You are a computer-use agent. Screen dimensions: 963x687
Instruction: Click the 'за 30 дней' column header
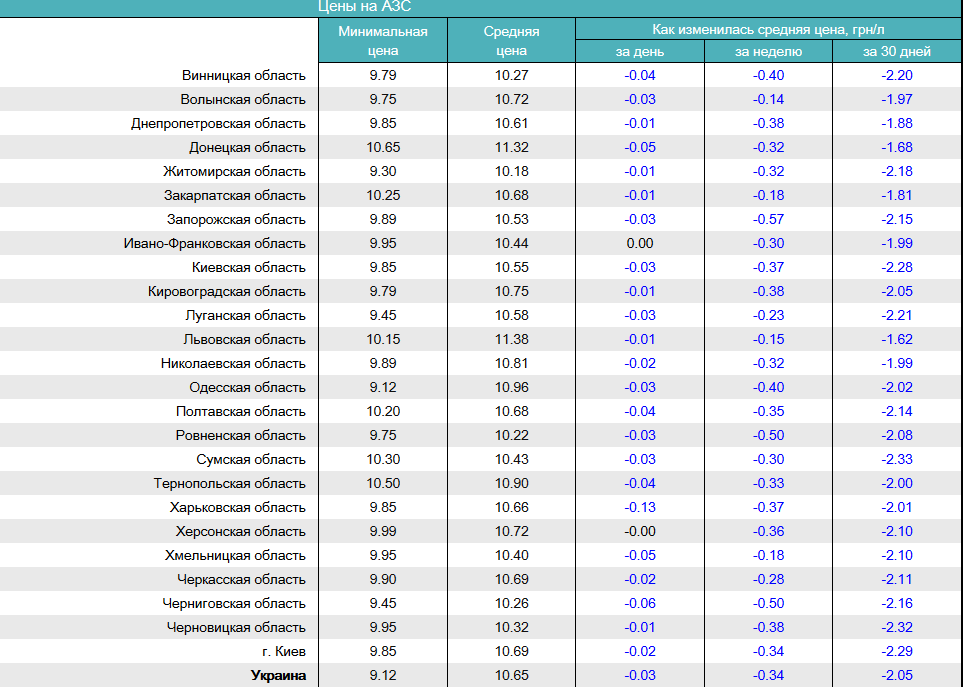point(897,52)
